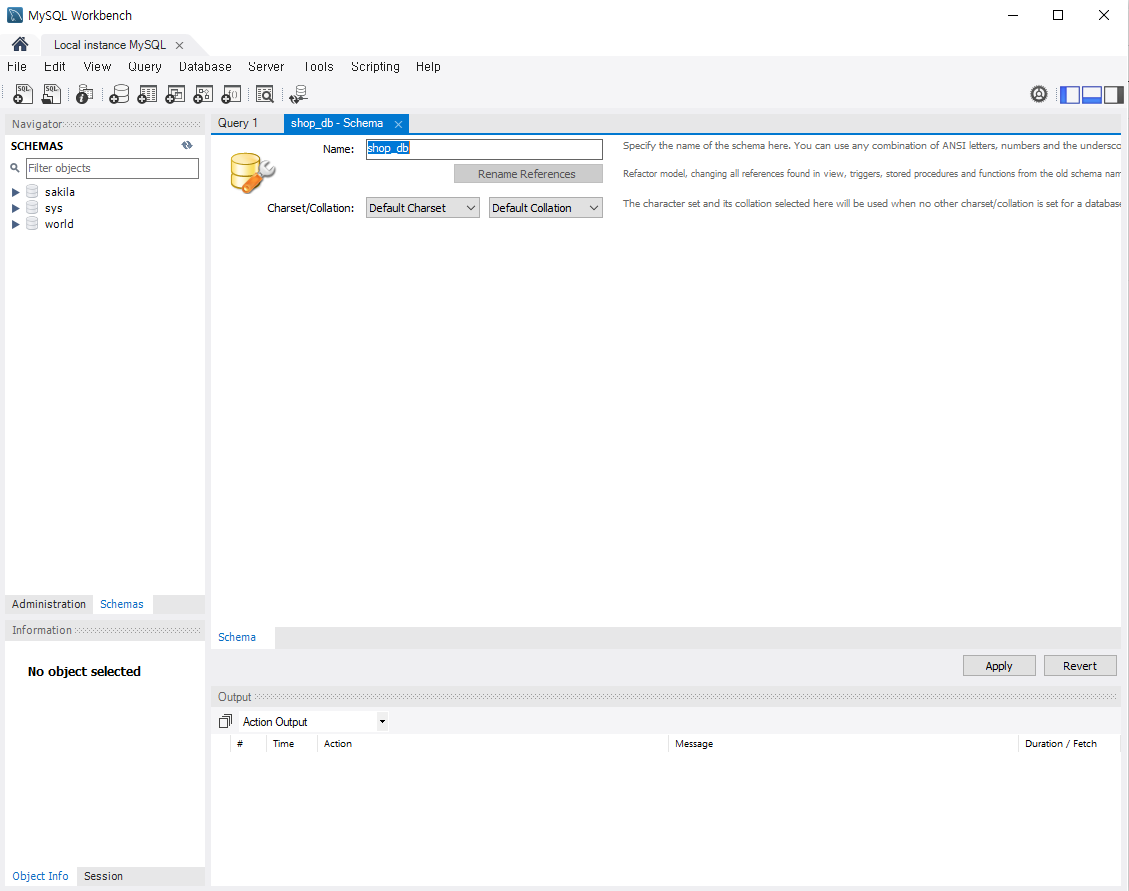This screenshot has height=891, width=1129.
Task: Click the Message column header
Action: 842,743
